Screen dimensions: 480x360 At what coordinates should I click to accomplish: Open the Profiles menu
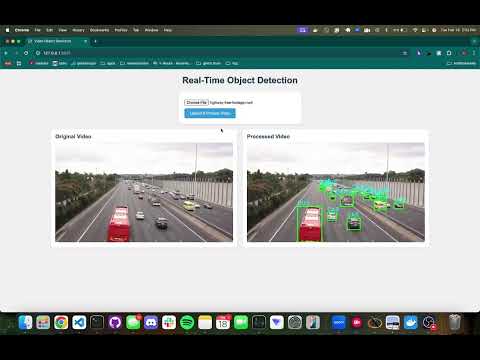[x=121, y=30]
